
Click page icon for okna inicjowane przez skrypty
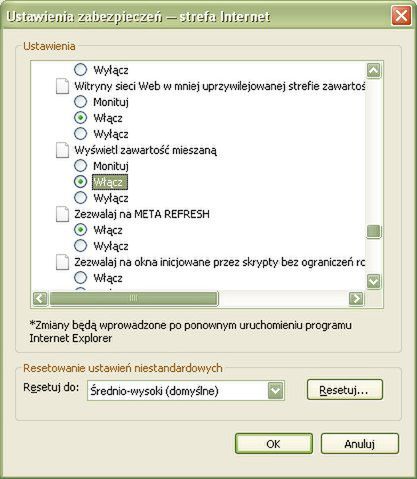coord(62,262)
